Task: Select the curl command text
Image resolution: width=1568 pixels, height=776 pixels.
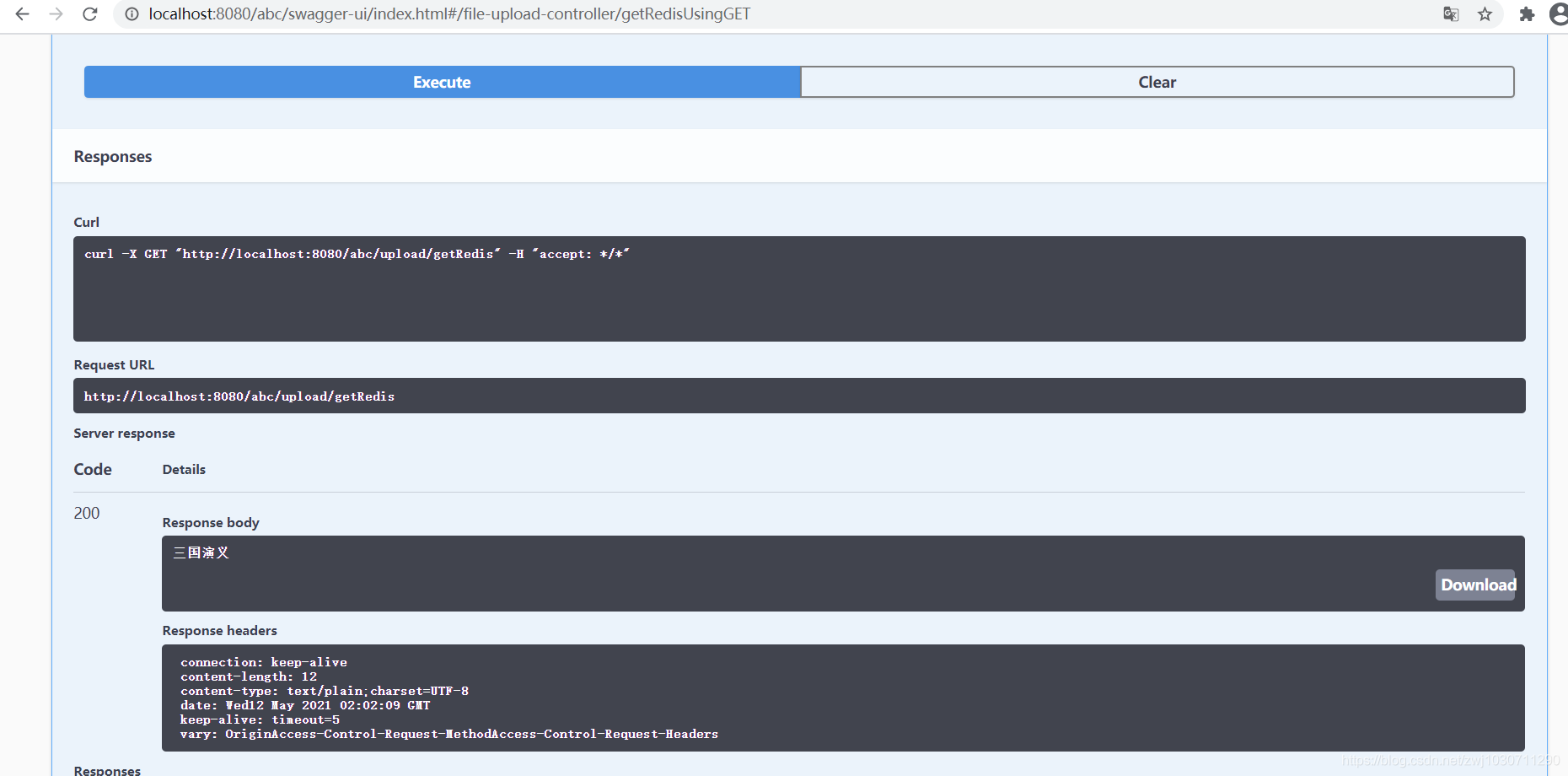Action: click(357, 253)
